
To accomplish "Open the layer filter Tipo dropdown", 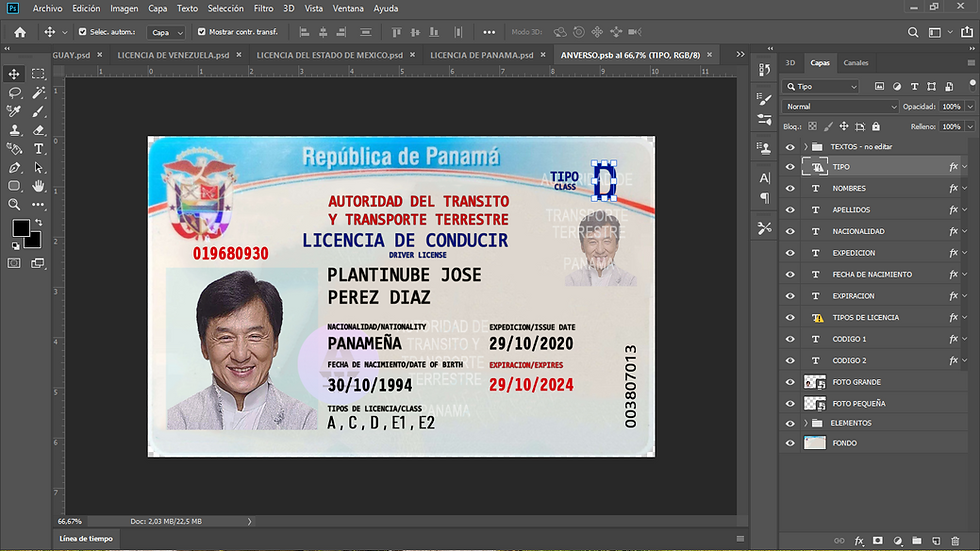I will (821, 87).
